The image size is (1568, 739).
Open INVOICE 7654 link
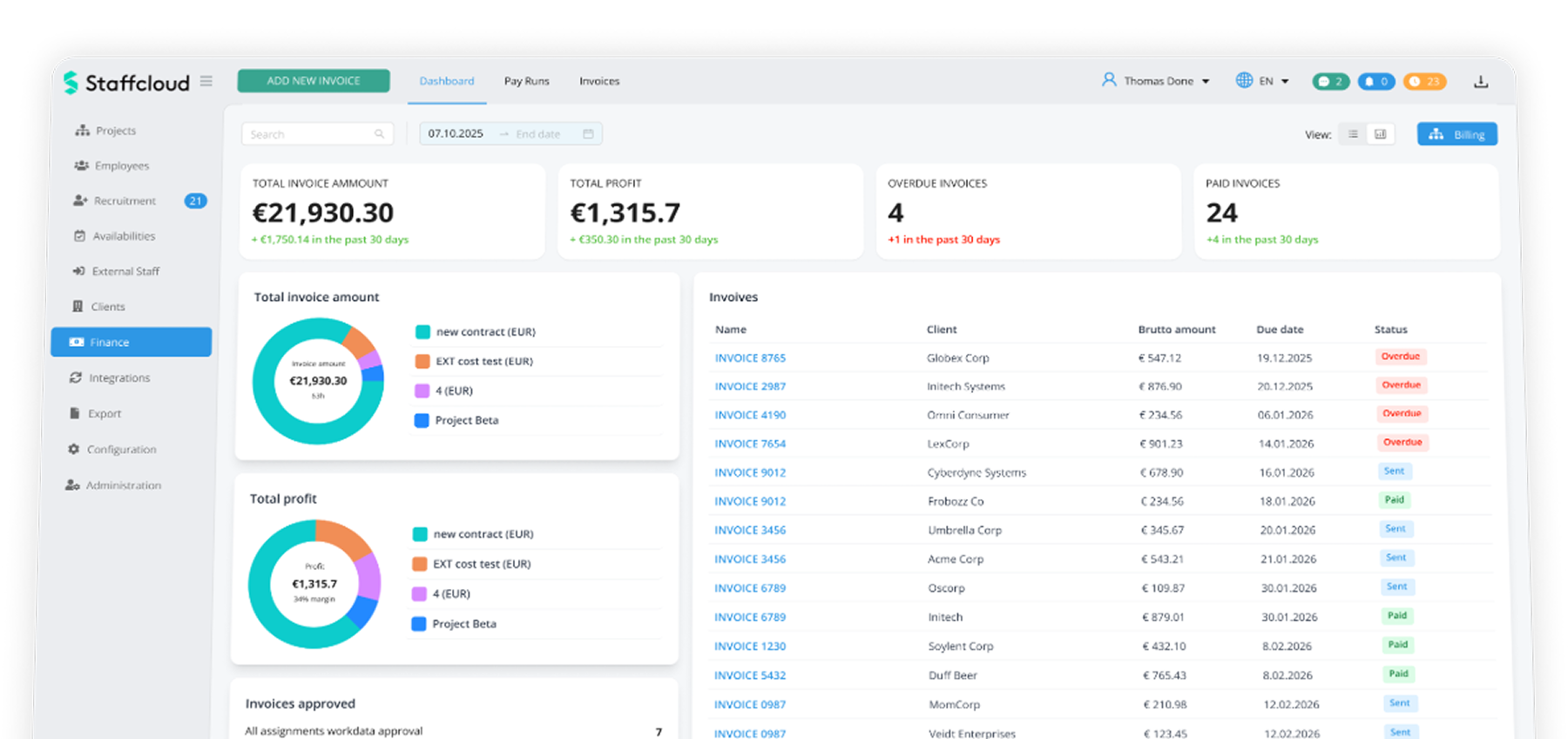point(750,444)
